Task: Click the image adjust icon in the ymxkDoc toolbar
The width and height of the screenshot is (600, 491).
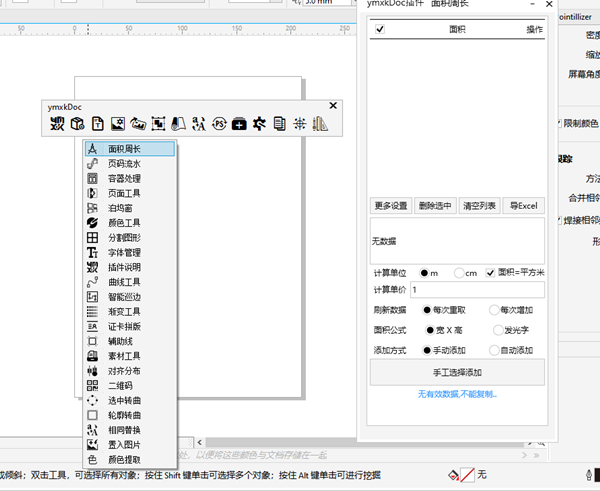Action: [118, 124]
